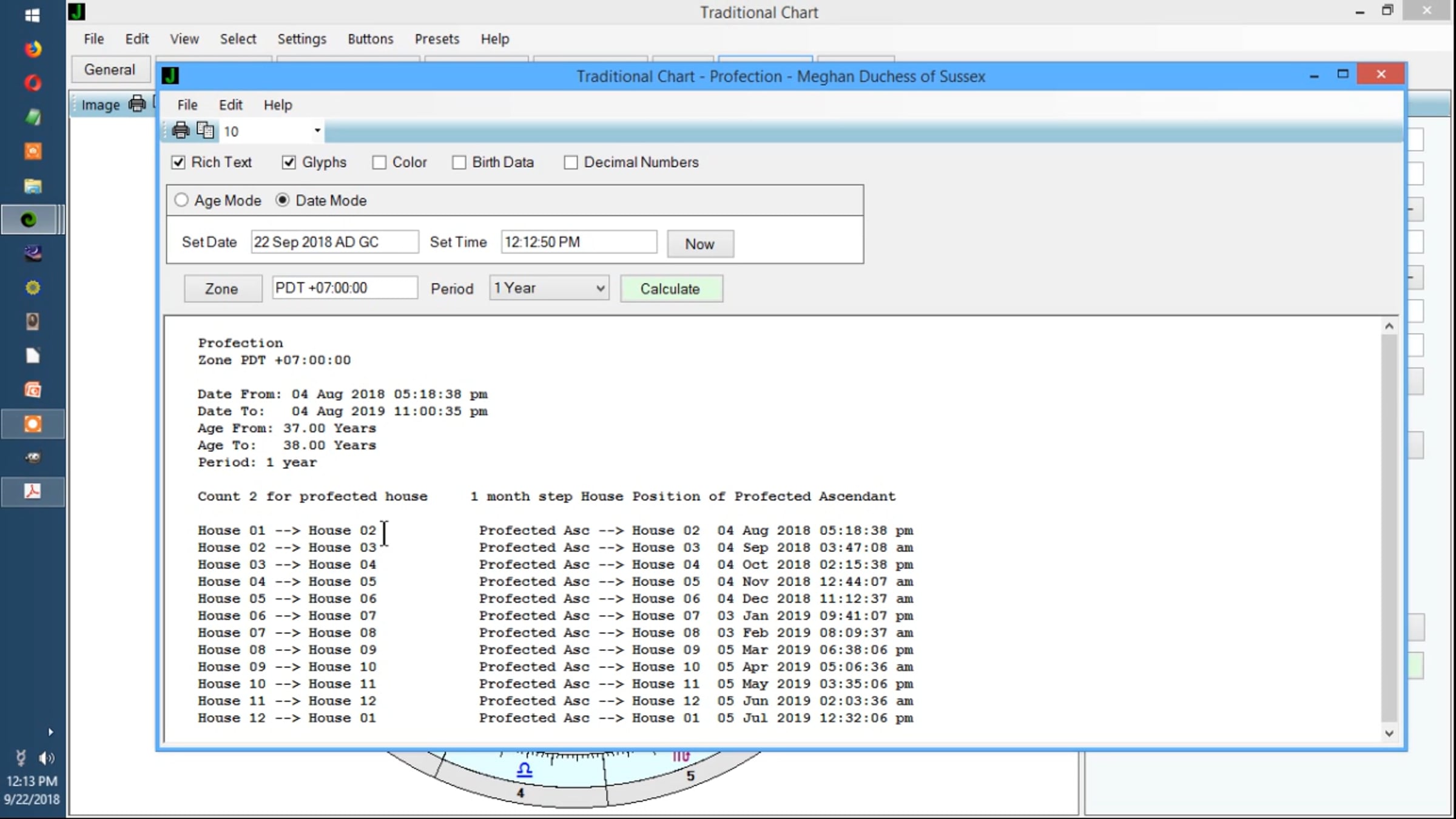Click the Zone button
The height and width of the screenshot is (819, 1456).
pos(222,289)
